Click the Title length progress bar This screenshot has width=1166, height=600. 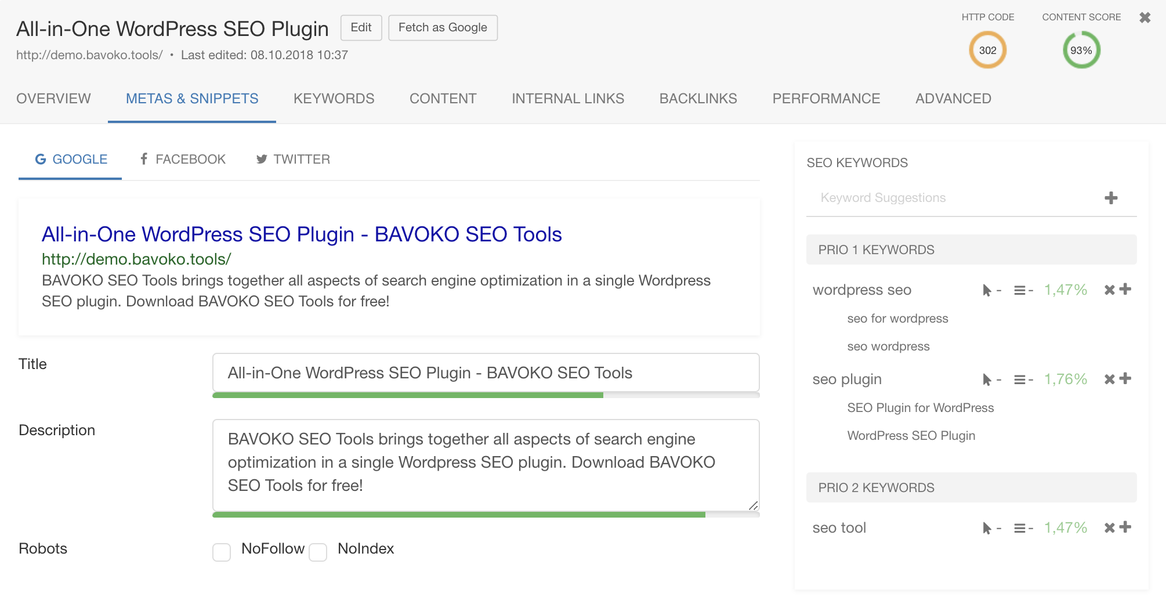[x=486, y=395]
